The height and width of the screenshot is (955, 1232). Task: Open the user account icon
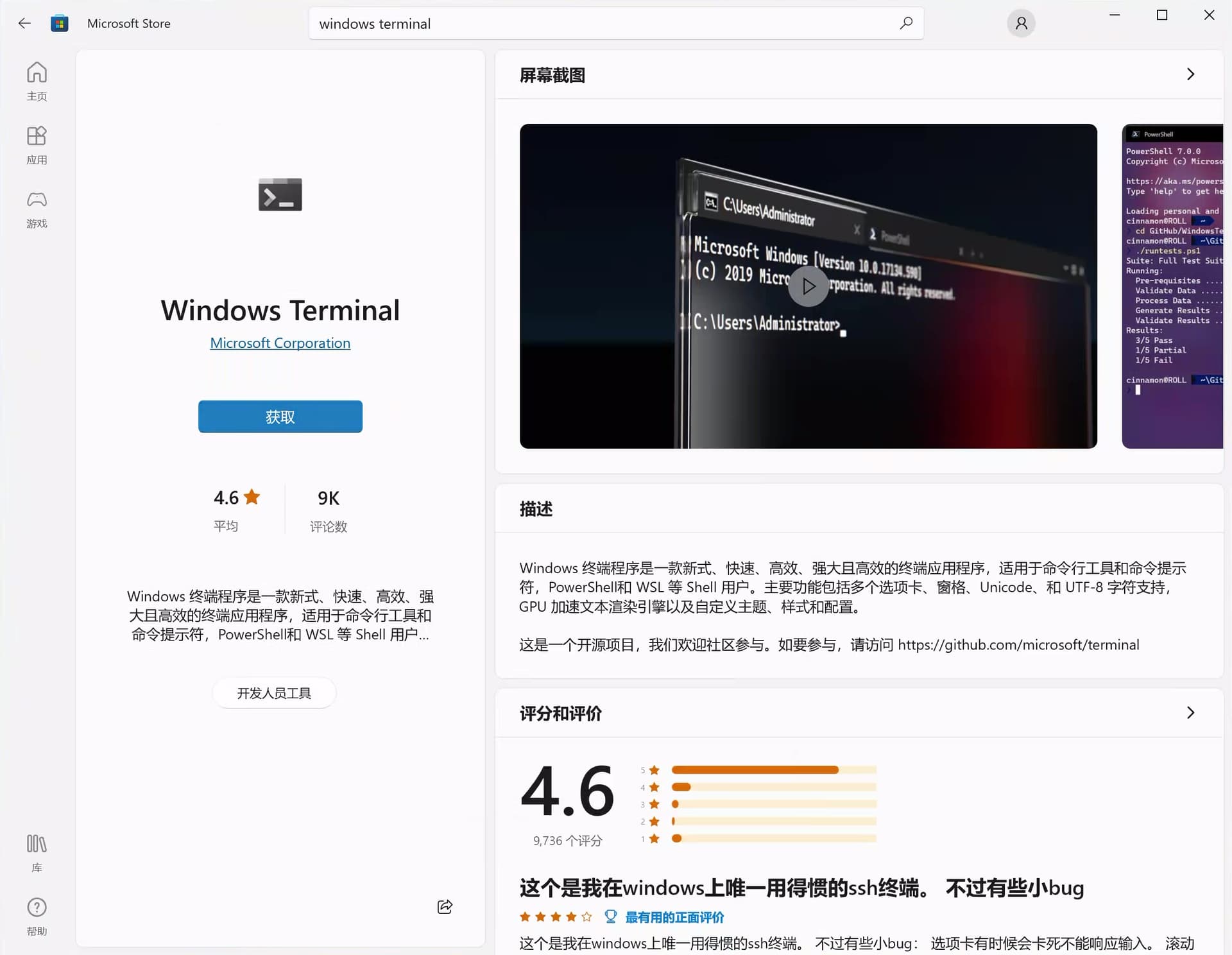pos(1021,23)
